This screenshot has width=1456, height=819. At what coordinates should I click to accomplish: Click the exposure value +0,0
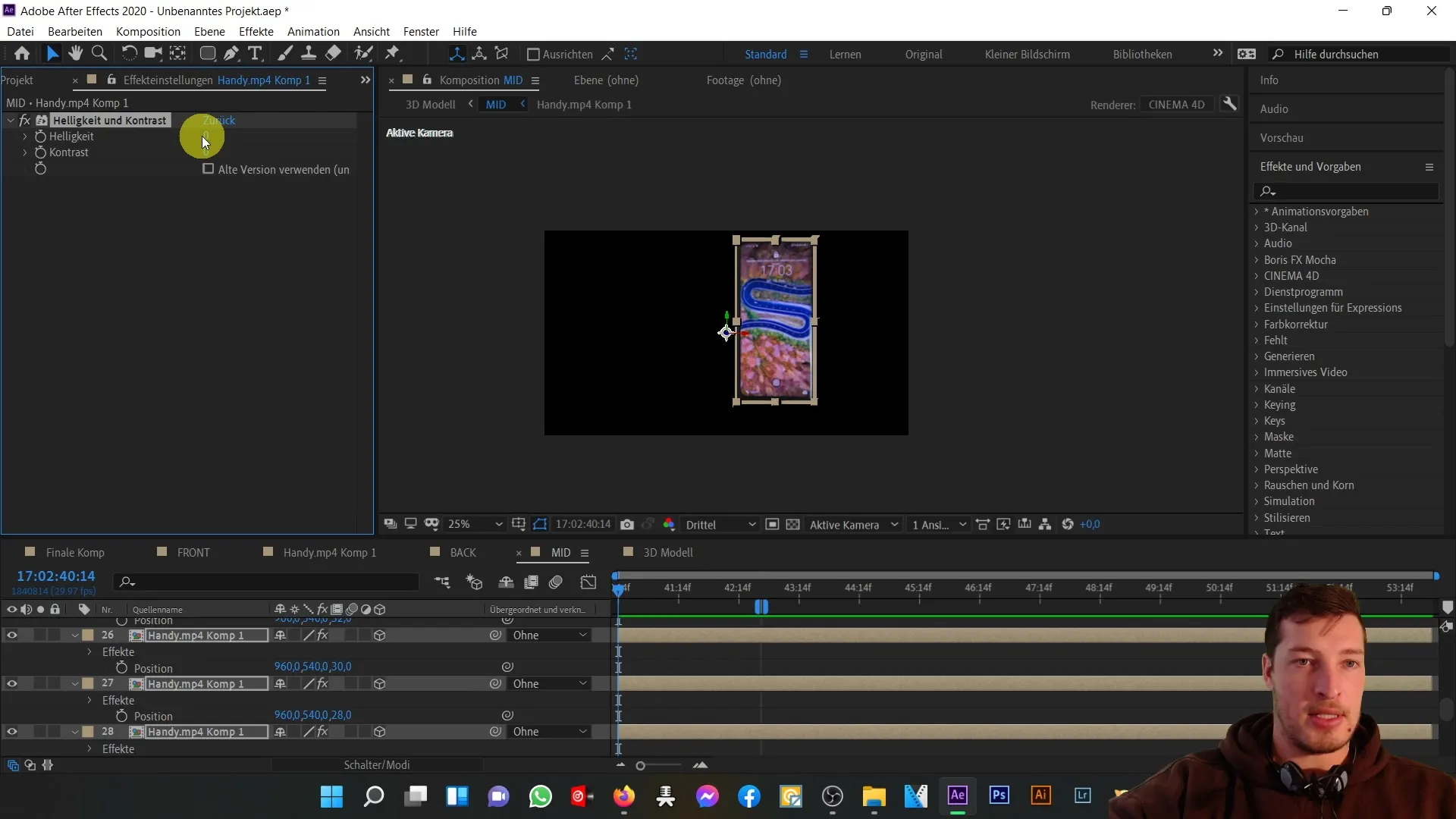click(1090, 525)
